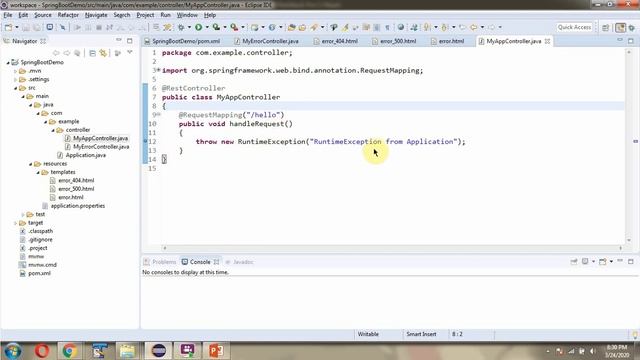This screenshot has width=640, height=360.
Task: Select pom.xml file in Navigator tree
Action: coord(40,273)
